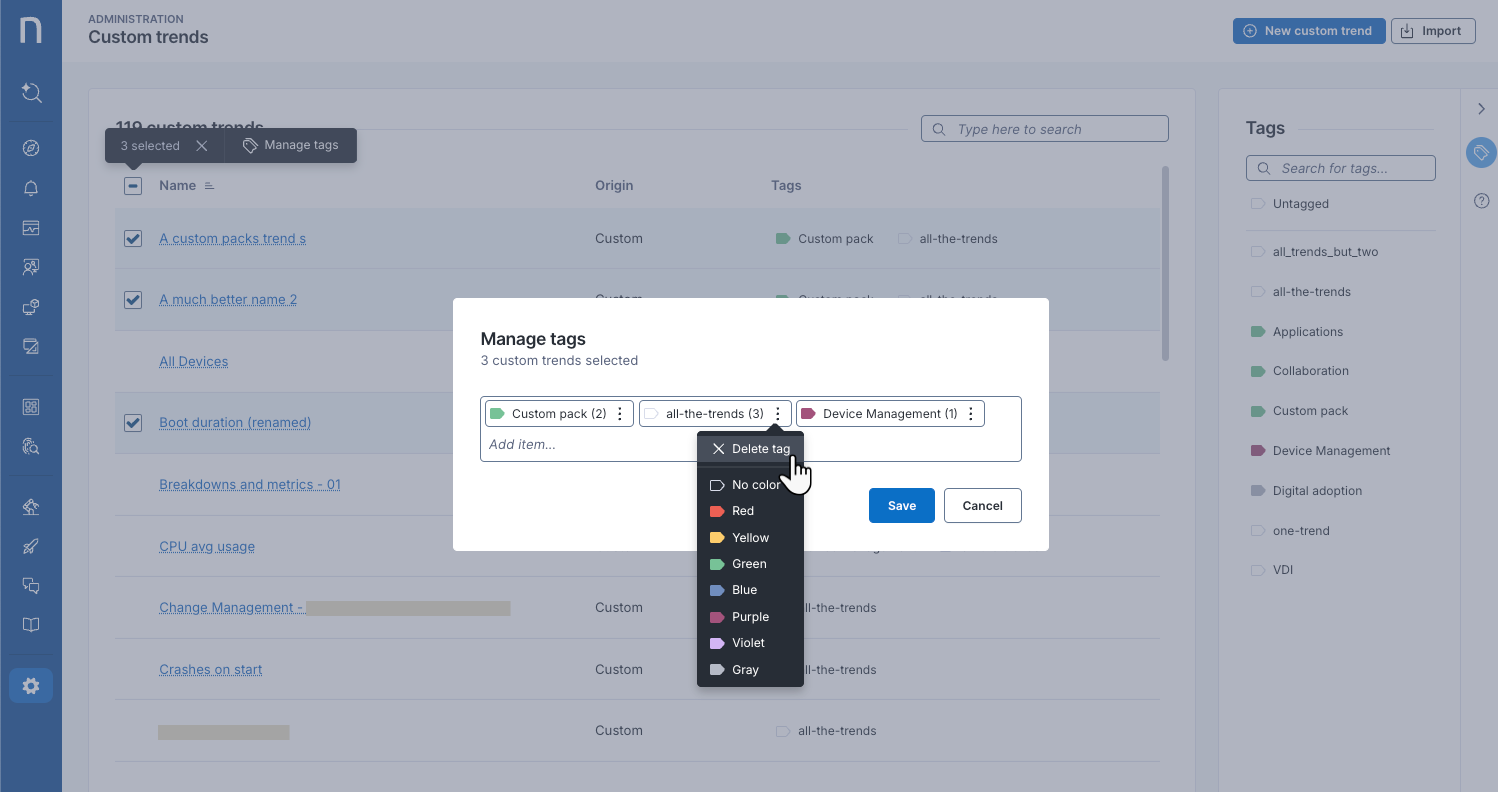Open the help question mark icon
The width and height of the screenshot is (1498, 792).
(x=1481, y=200)
